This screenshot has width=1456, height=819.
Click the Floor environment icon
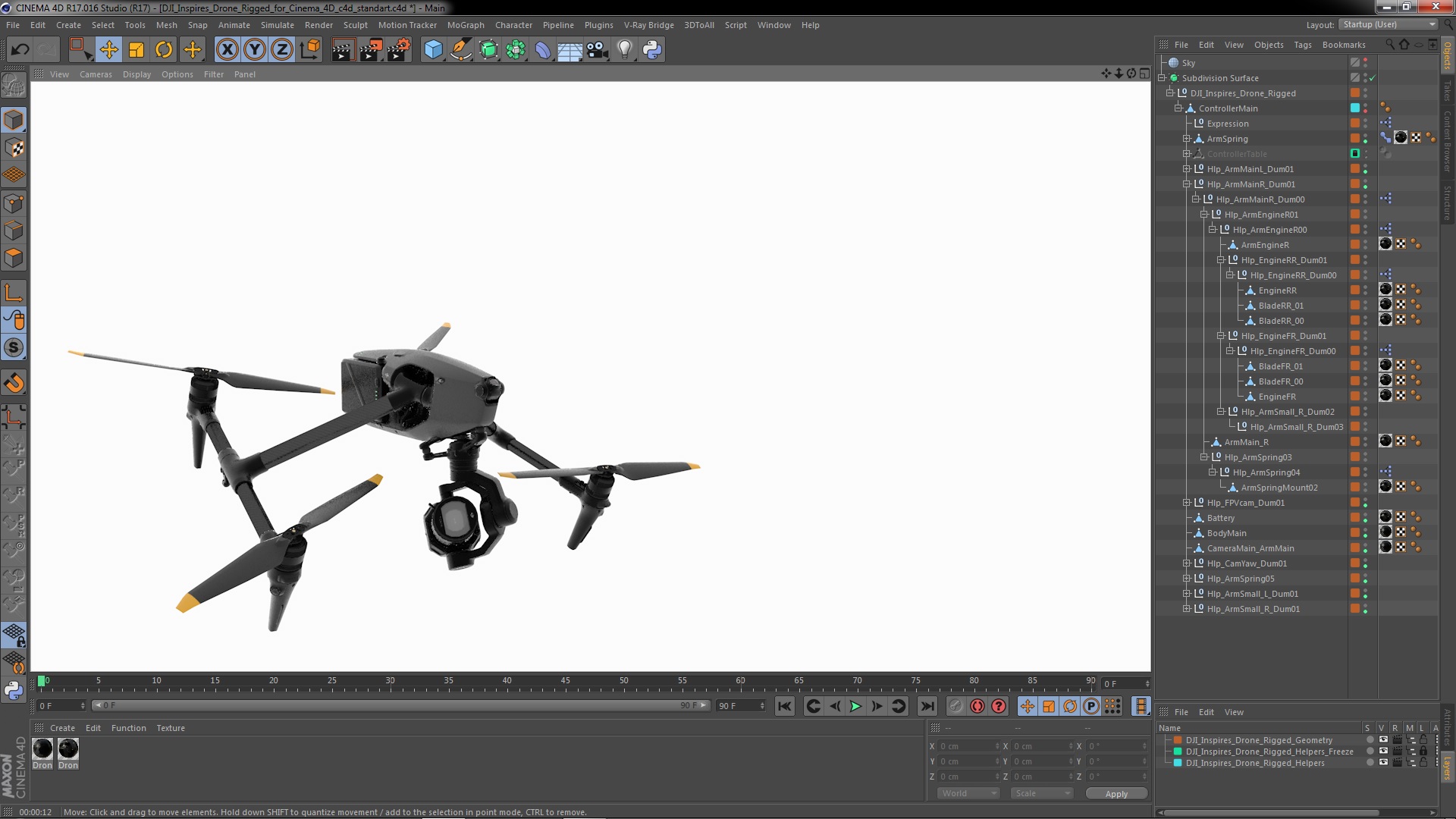(x=570, y=50)
